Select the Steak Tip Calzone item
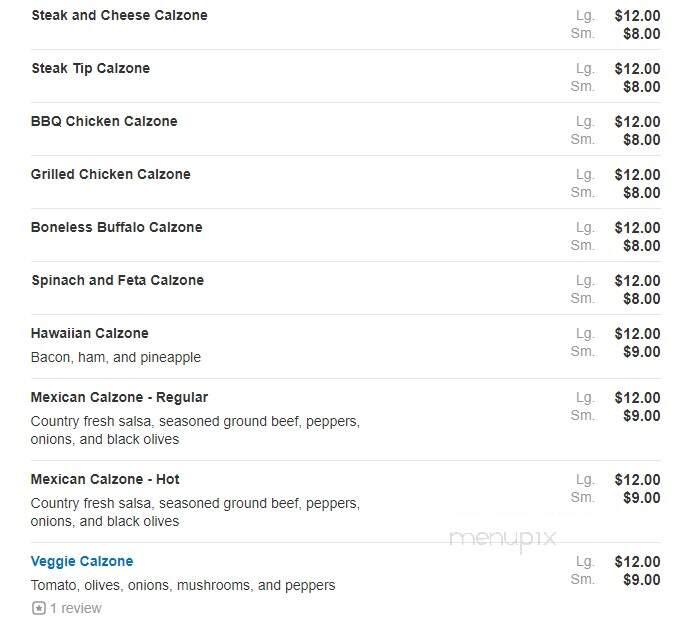 point(90,68)
